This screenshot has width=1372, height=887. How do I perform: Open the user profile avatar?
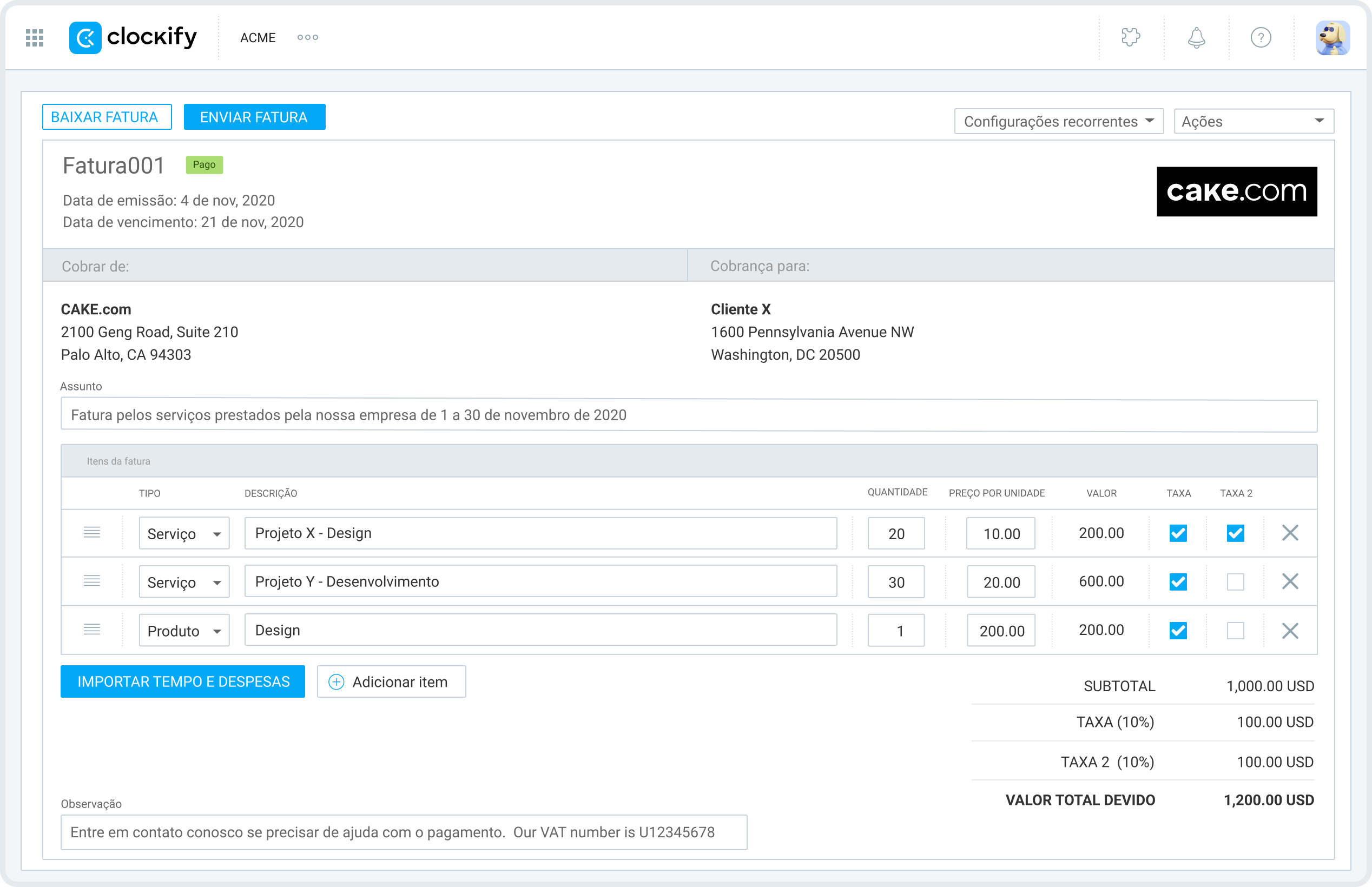(x=1333, y=38)
